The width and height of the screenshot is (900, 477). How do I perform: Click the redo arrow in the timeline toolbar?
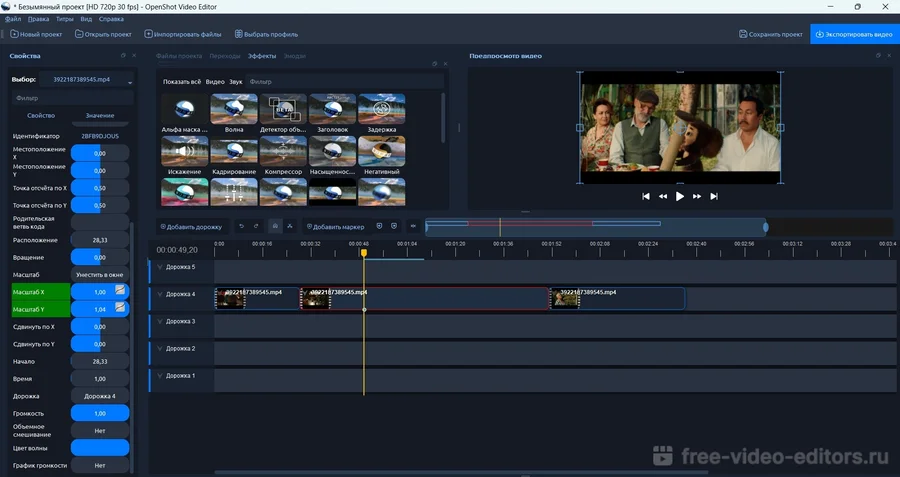point(256,227)
